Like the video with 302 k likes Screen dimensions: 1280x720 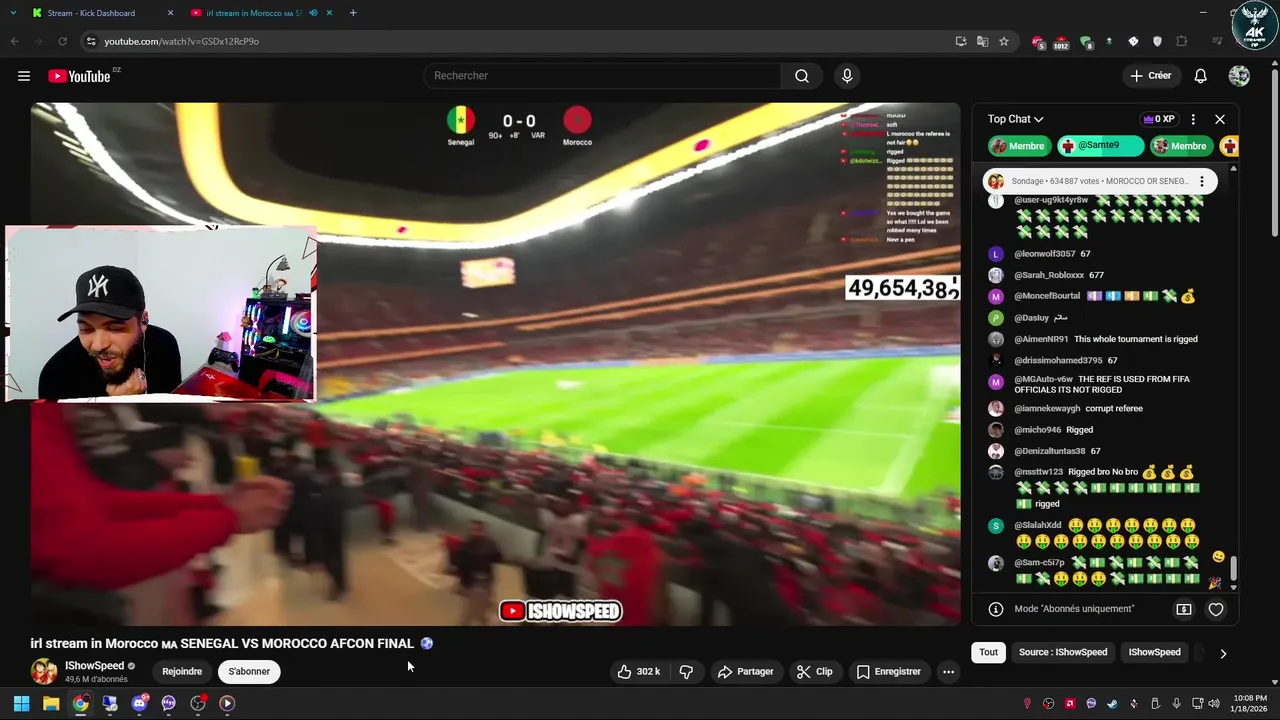[639, 672]
